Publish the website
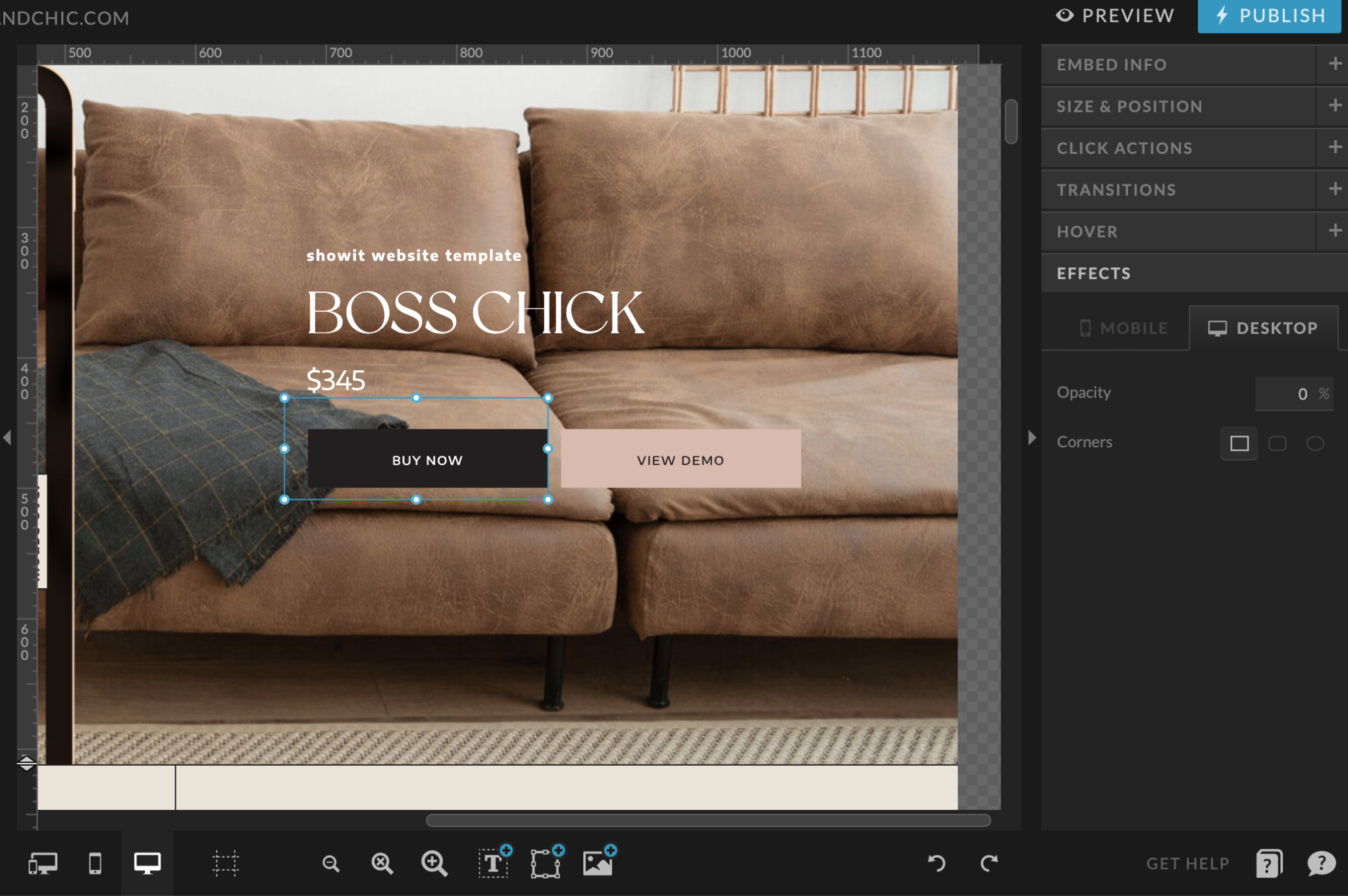1348x896 pixels. tap(1268, 15)
